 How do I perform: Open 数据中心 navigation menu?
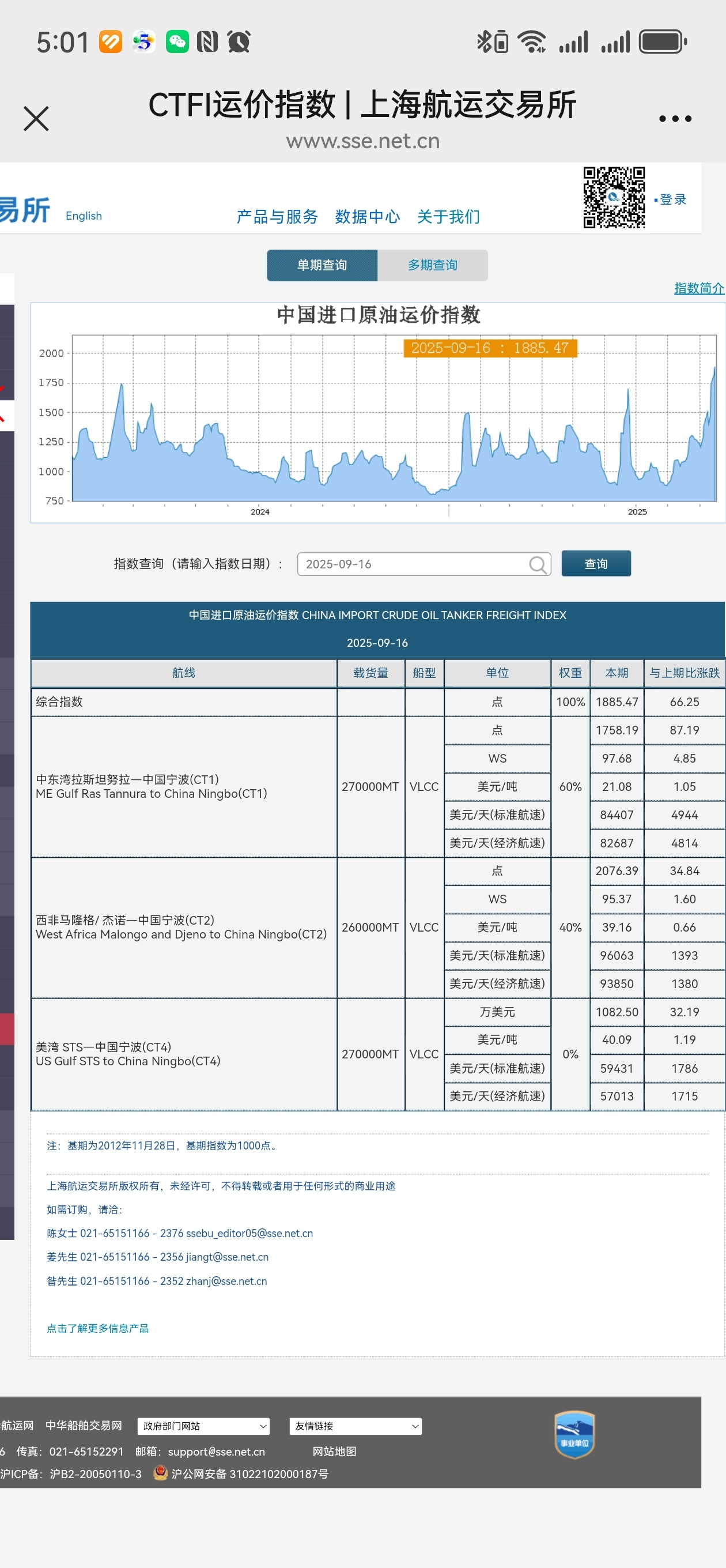368,217
